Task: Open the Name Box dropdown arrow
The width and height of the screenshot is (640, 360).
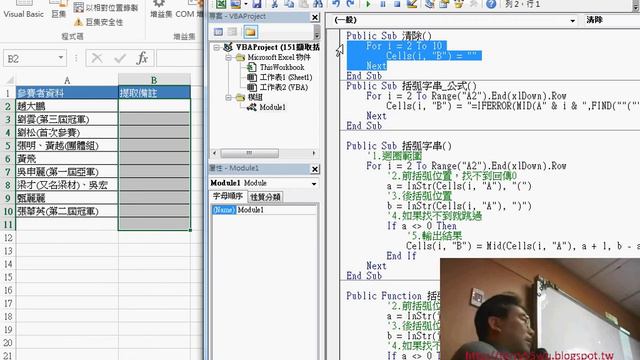Action: pos(61,58)
